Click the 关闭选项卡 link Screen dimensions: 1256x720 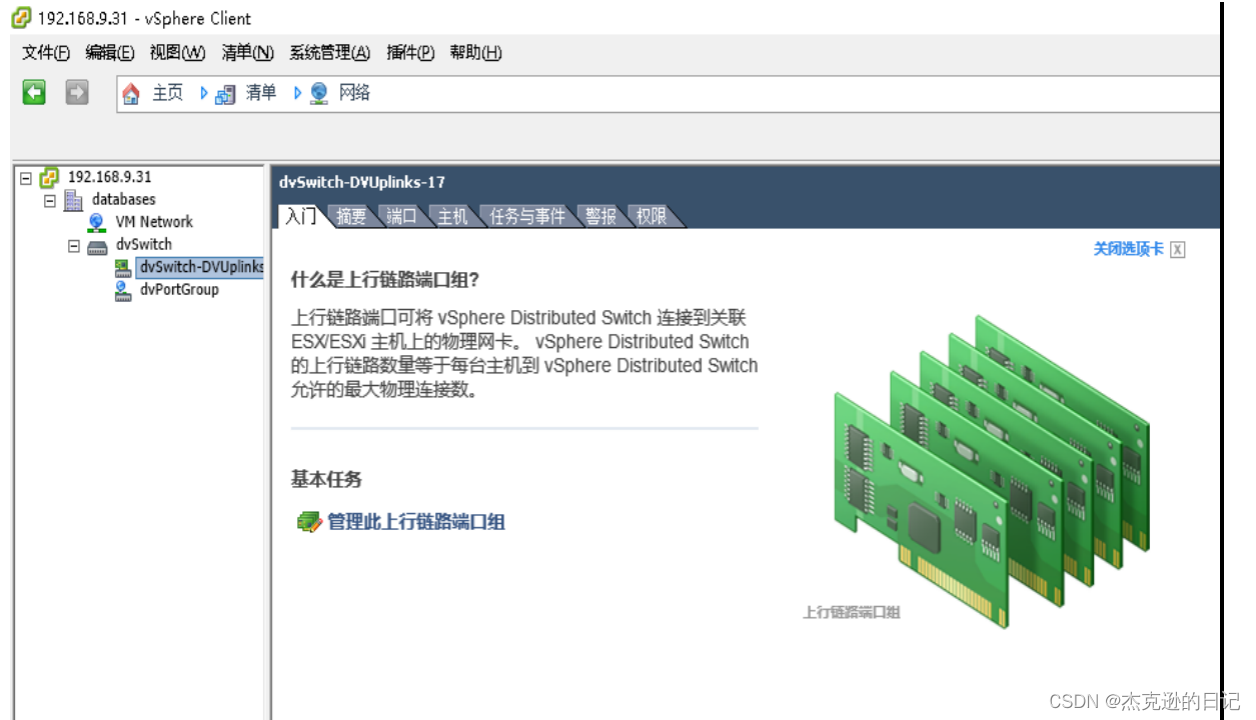click(x=1128, y=249)
